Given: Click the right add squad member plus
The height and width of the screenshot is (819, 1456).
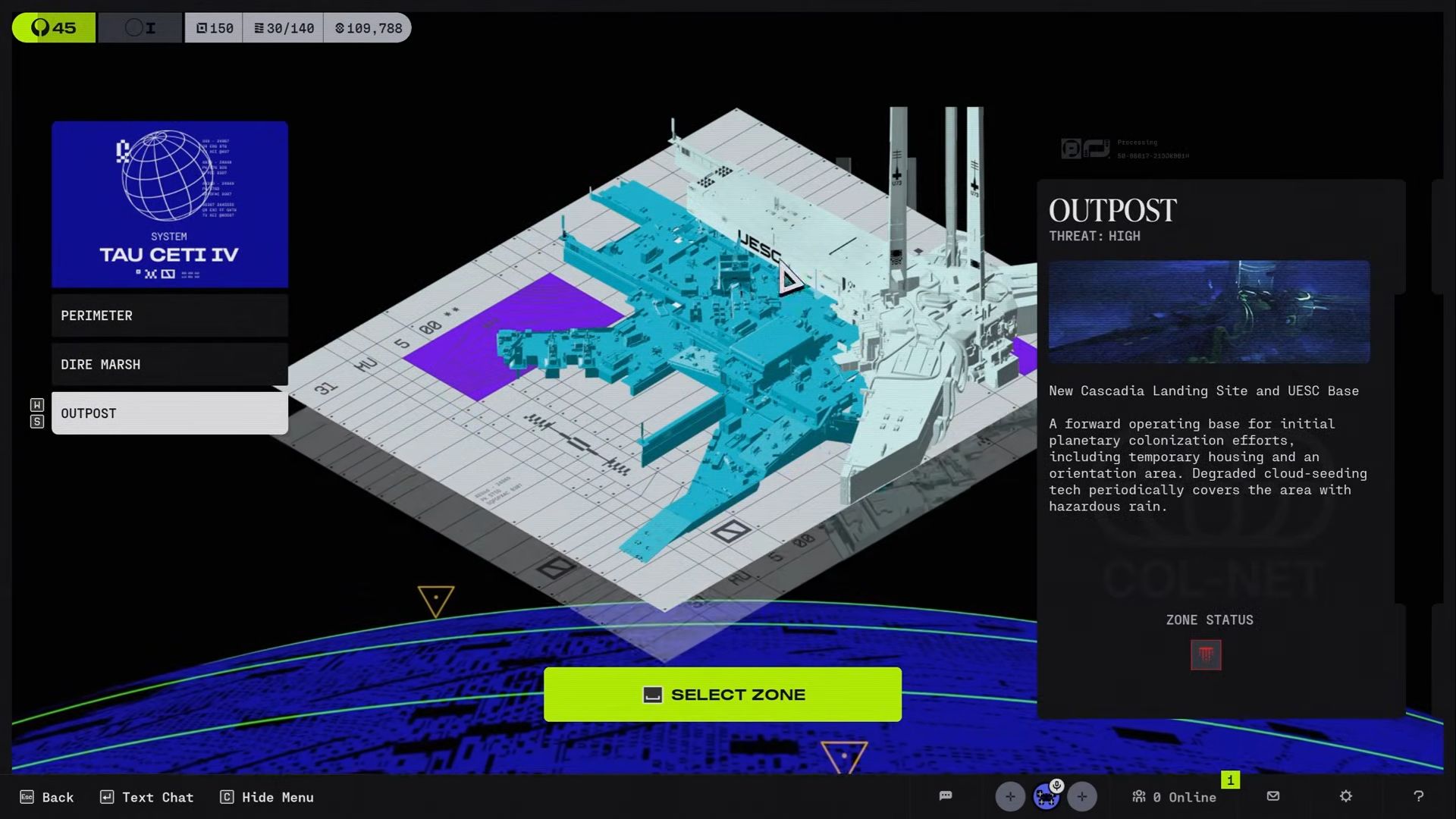Looking at the screenshot, I should pyautogui.click(x=1082, y=796).
